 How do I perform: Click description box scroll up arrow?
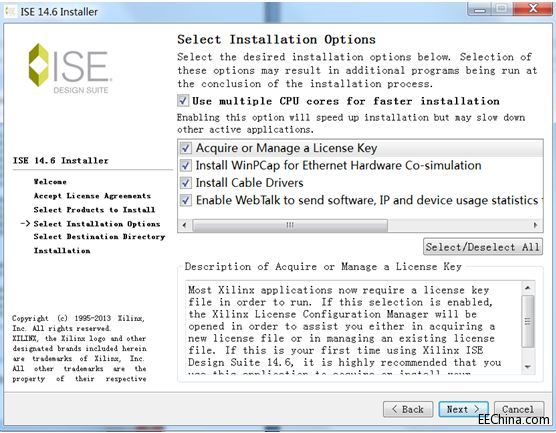point(528,288)
